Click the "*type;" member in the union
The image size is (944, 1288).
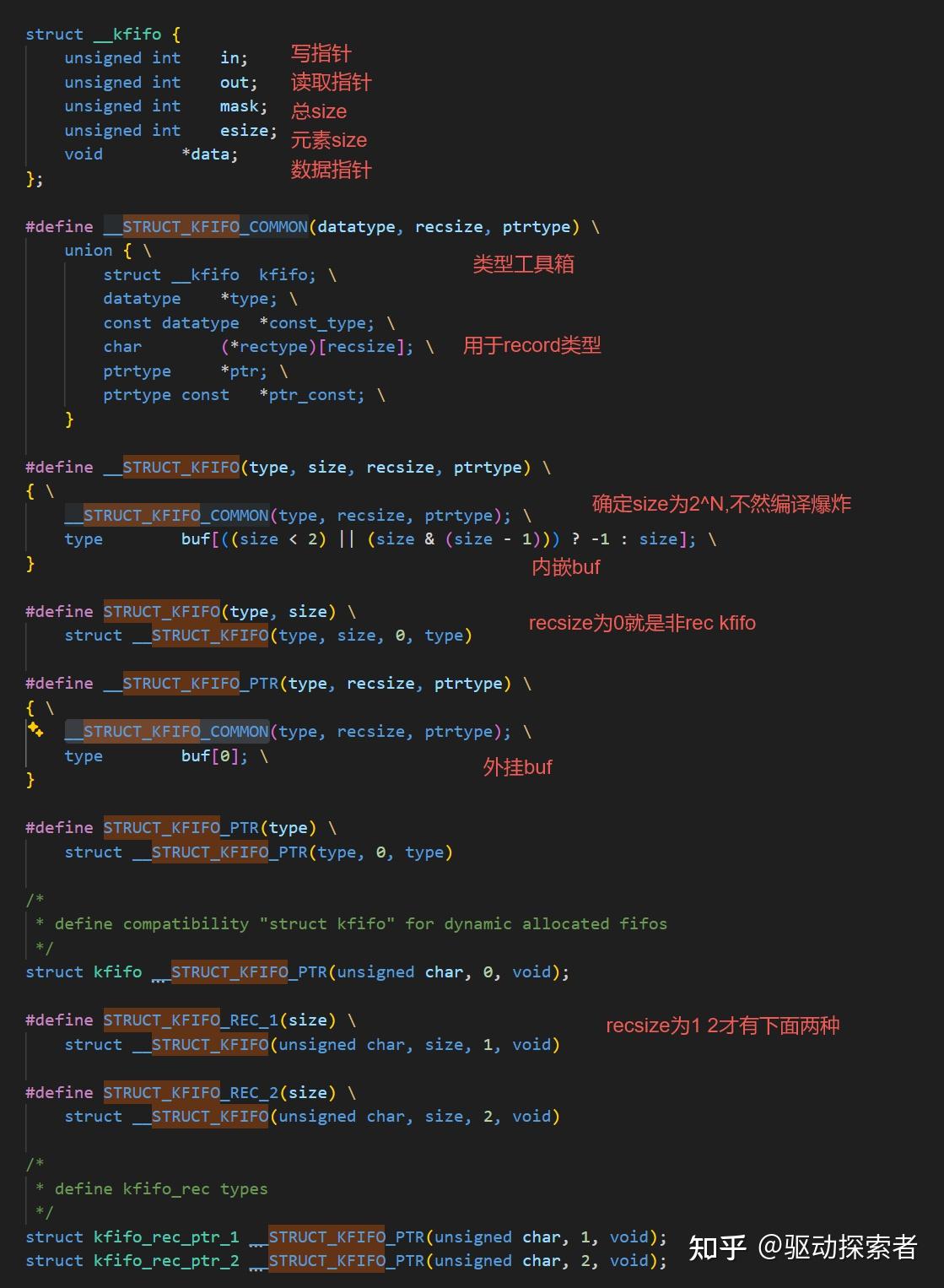point(249,299)
